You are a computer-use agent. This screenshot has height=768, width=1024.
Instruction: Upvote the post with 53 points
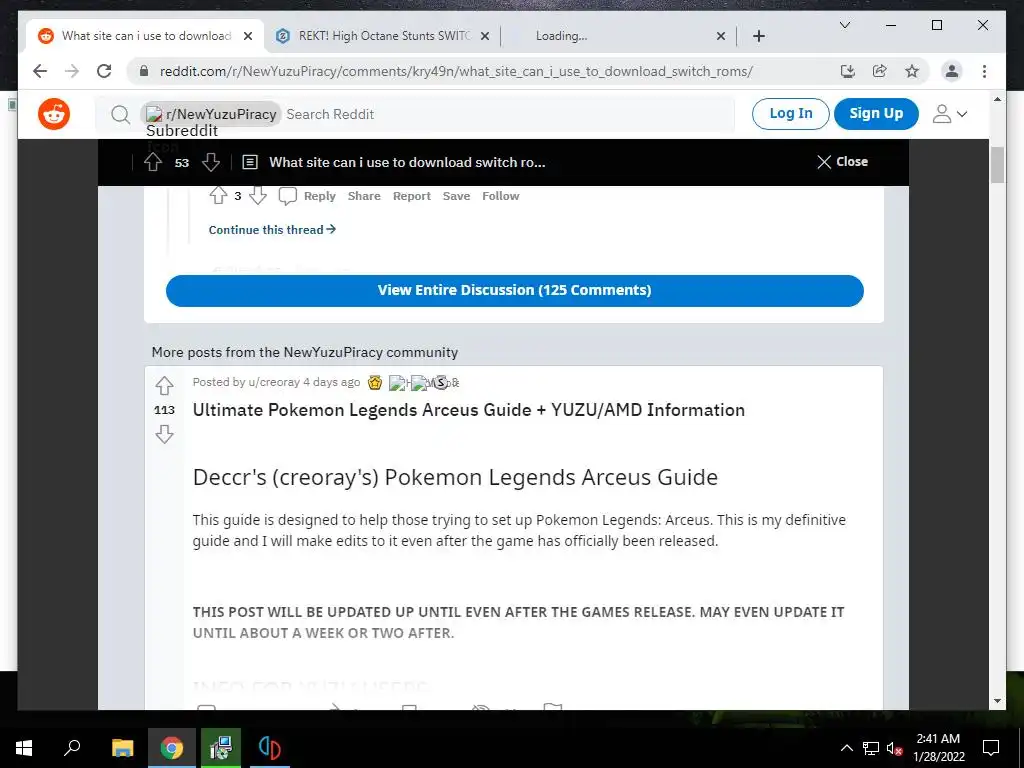pos(153,162)
